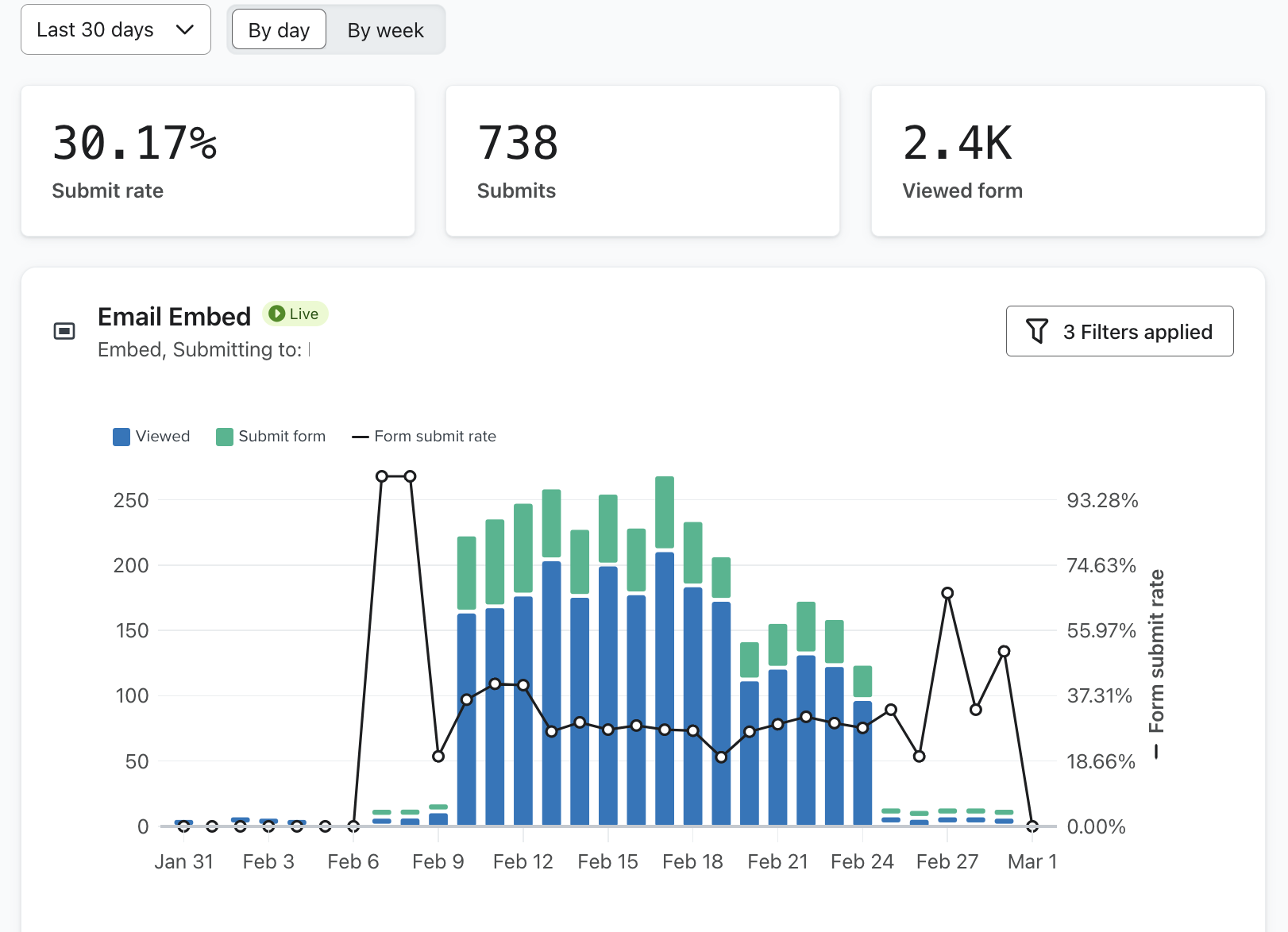The height and width of the screenshot is (932, 1288).
Task: Click the Mar 1 submit rate data point
Action: click(1032, 826)
